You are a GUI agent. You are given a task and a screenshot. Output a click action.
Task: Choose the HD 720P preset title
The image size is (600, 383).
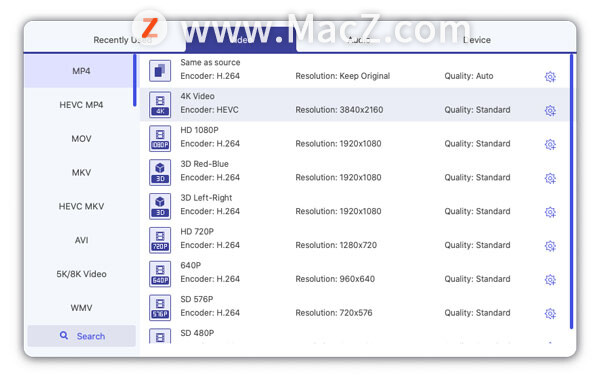197,231
